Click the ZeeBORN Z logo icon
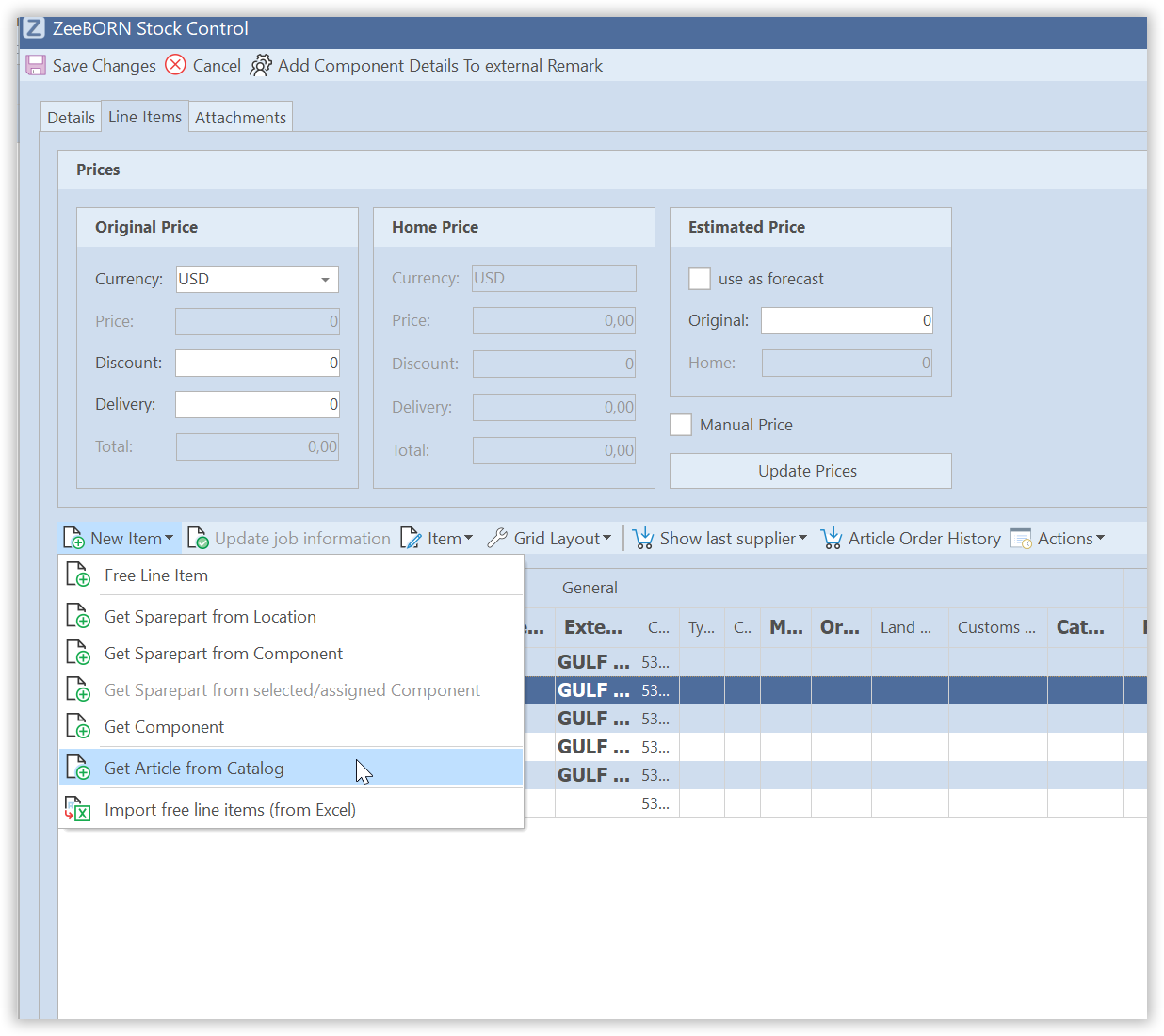 pyautogui.click(x=34, y=28)
